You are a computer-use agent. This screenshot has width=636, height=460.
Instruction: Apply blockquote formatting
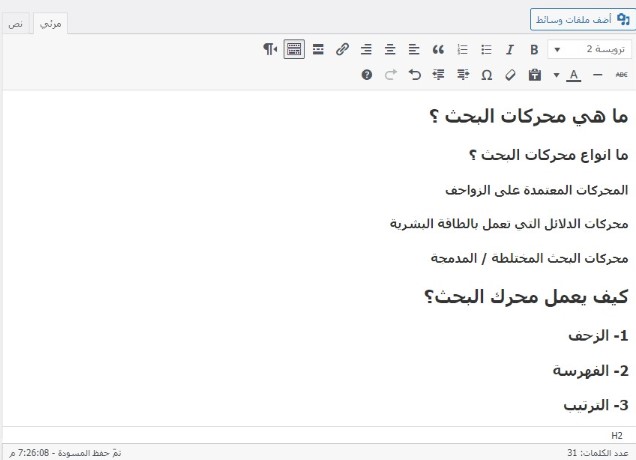click(438, 49)
